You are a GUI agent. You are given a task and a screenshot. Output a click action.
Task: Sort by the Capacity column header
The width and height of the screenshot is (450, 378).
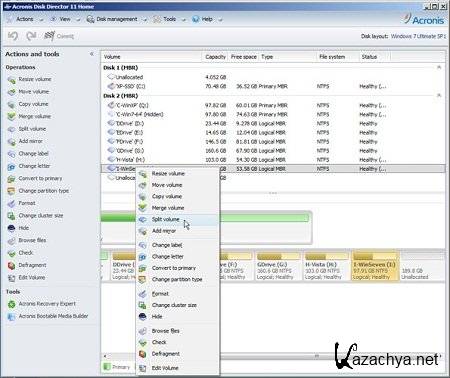(215, 57)
